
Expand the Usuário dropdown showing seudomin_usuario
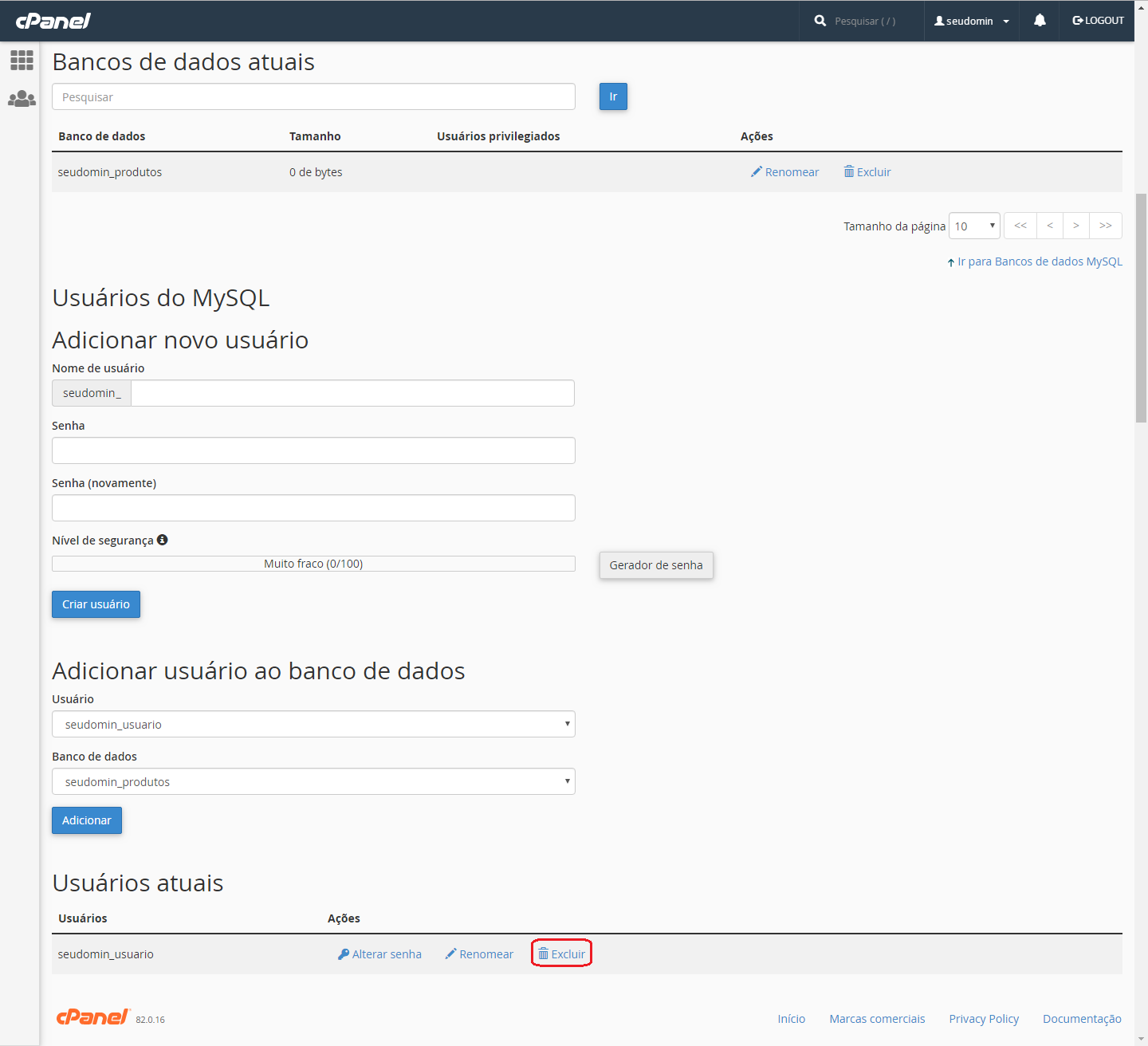tap(313, 724)
